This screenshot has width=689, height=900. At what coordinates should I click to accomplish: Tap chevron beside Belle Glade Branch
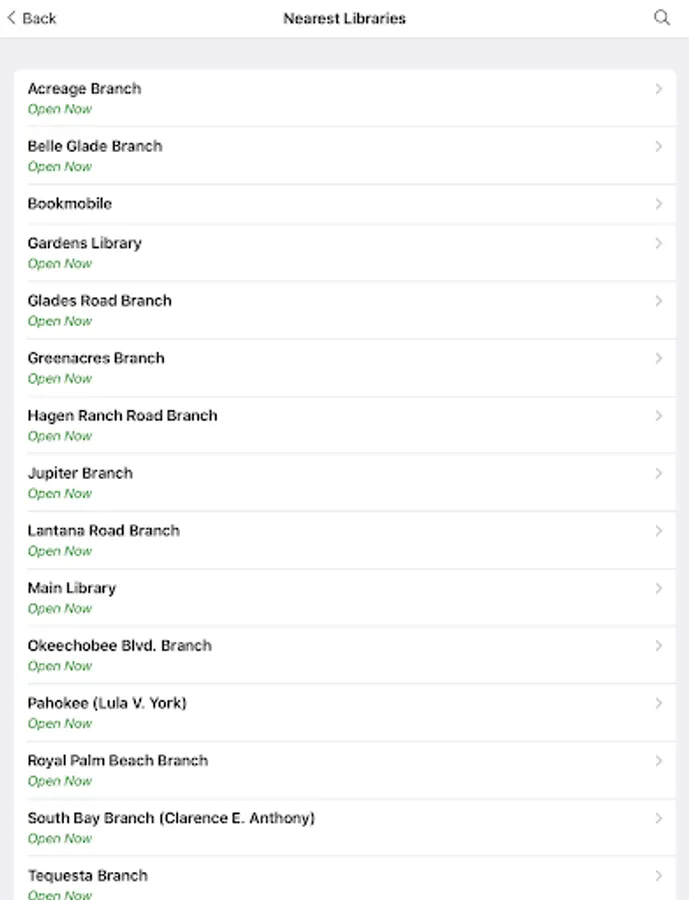[x=658, y=147]
